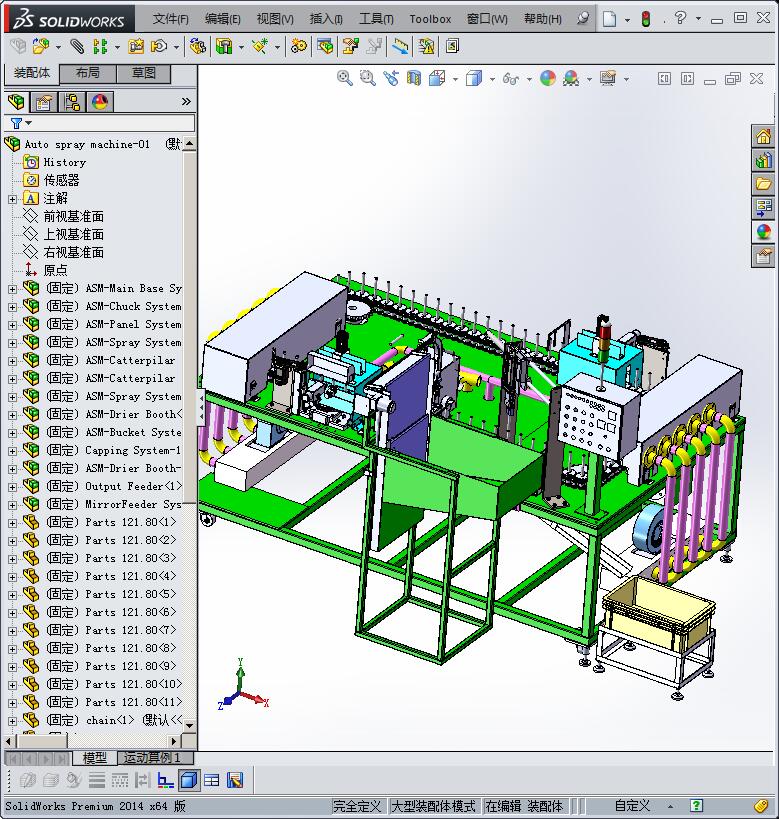This screenshot has width=779, height=819.
Task: Select the 前视基准面 plane
Action: click(x=74, y=217)
